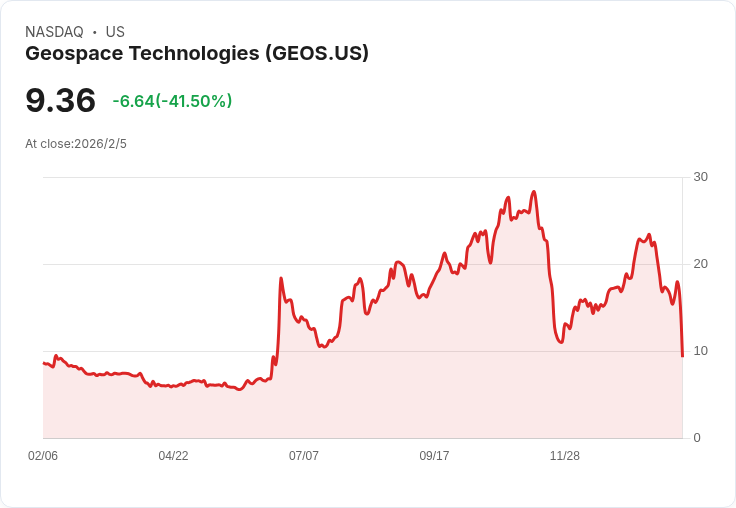Click the red line directly above the 04/22 label
Viewport: 736px width, 508px height.
173,386
